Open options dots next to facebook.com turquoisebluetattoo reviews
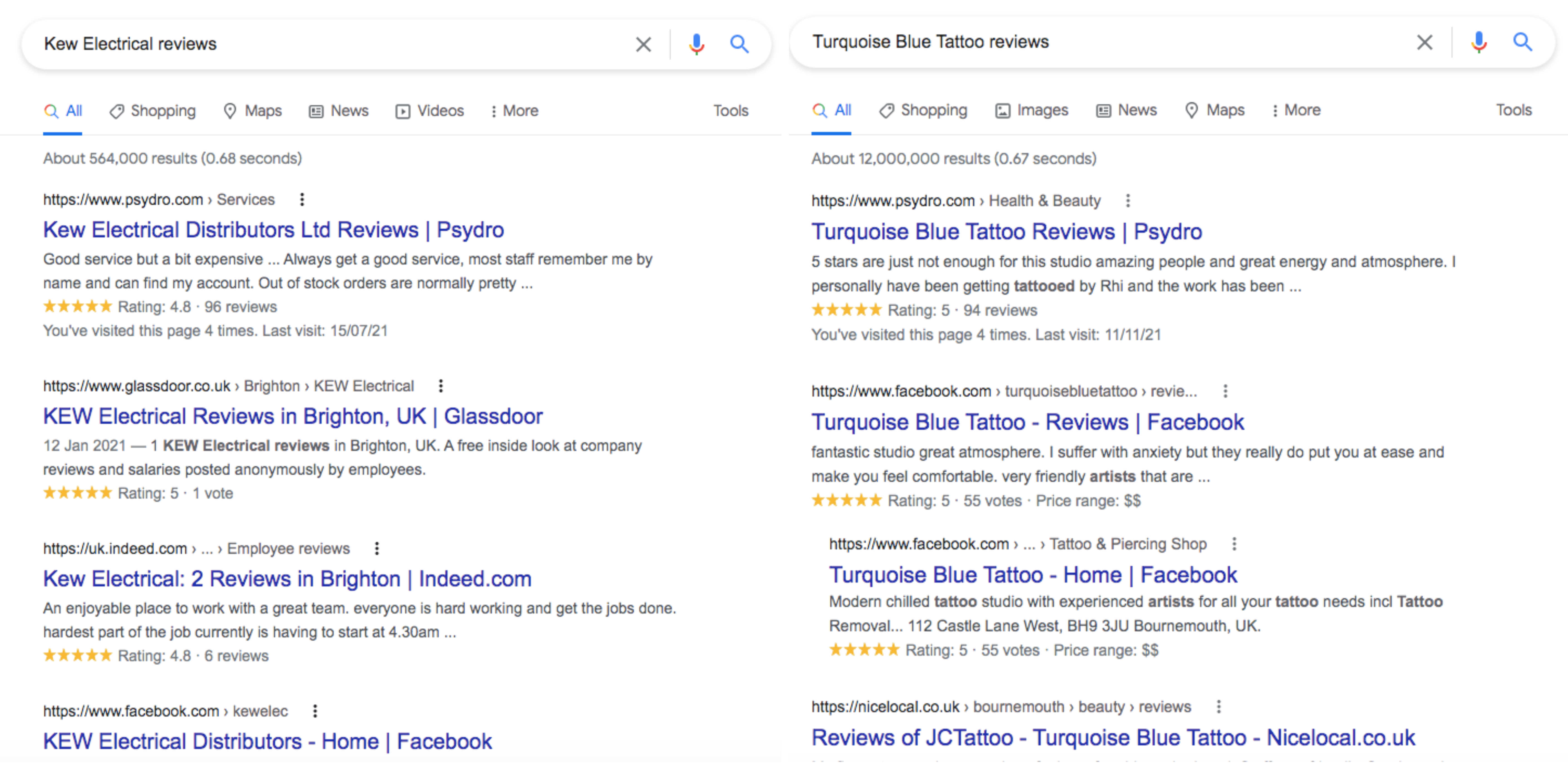The width and height of the screenshot is (1568, 784). tap(1225, 391)
